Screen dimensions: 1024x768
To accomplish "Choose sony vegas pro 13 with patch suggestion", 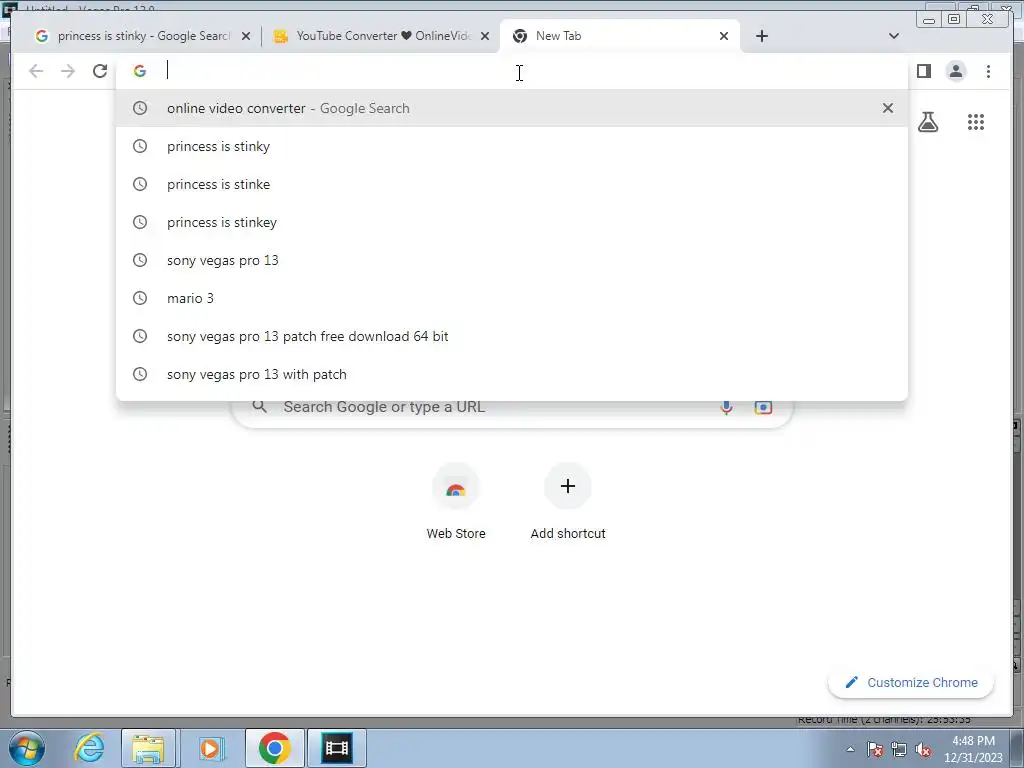I will (511, 374).
